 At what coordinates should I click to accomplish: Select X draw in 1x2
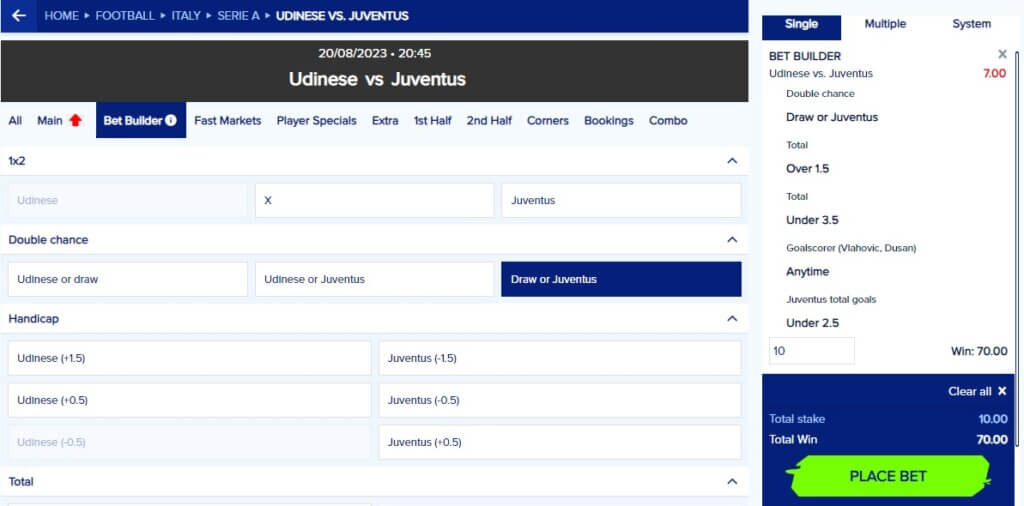point(374,200)
